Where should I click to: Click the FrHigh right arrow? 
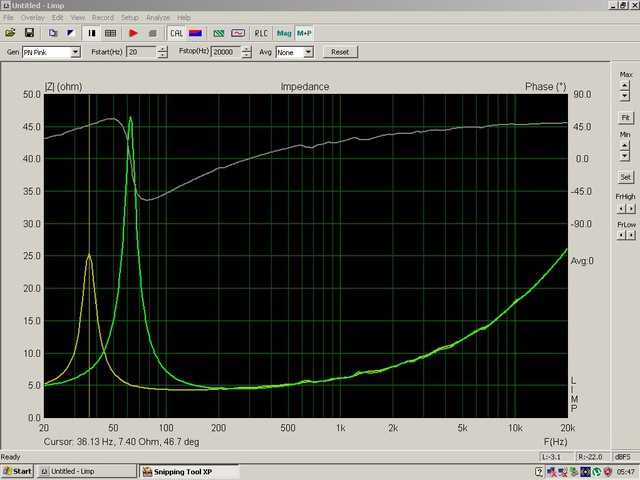click(631, 209)
